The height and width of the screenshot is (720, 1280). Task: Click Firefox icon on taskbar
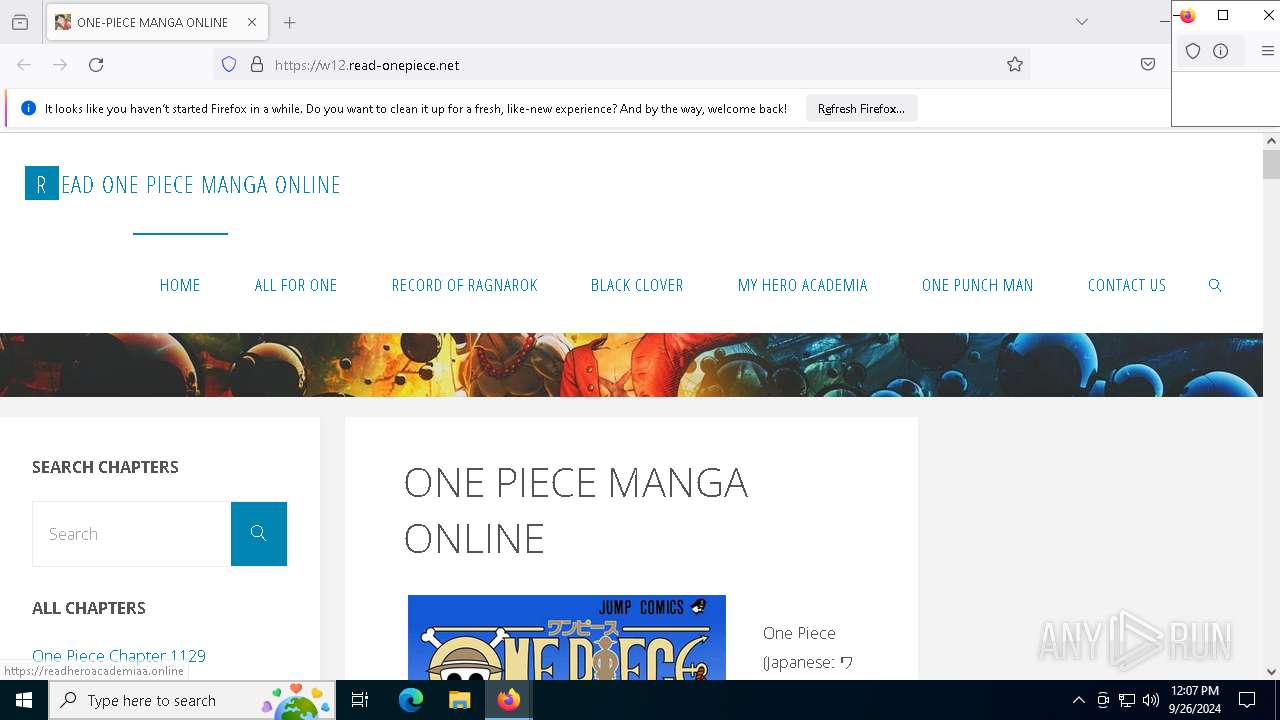coord(509,700)
